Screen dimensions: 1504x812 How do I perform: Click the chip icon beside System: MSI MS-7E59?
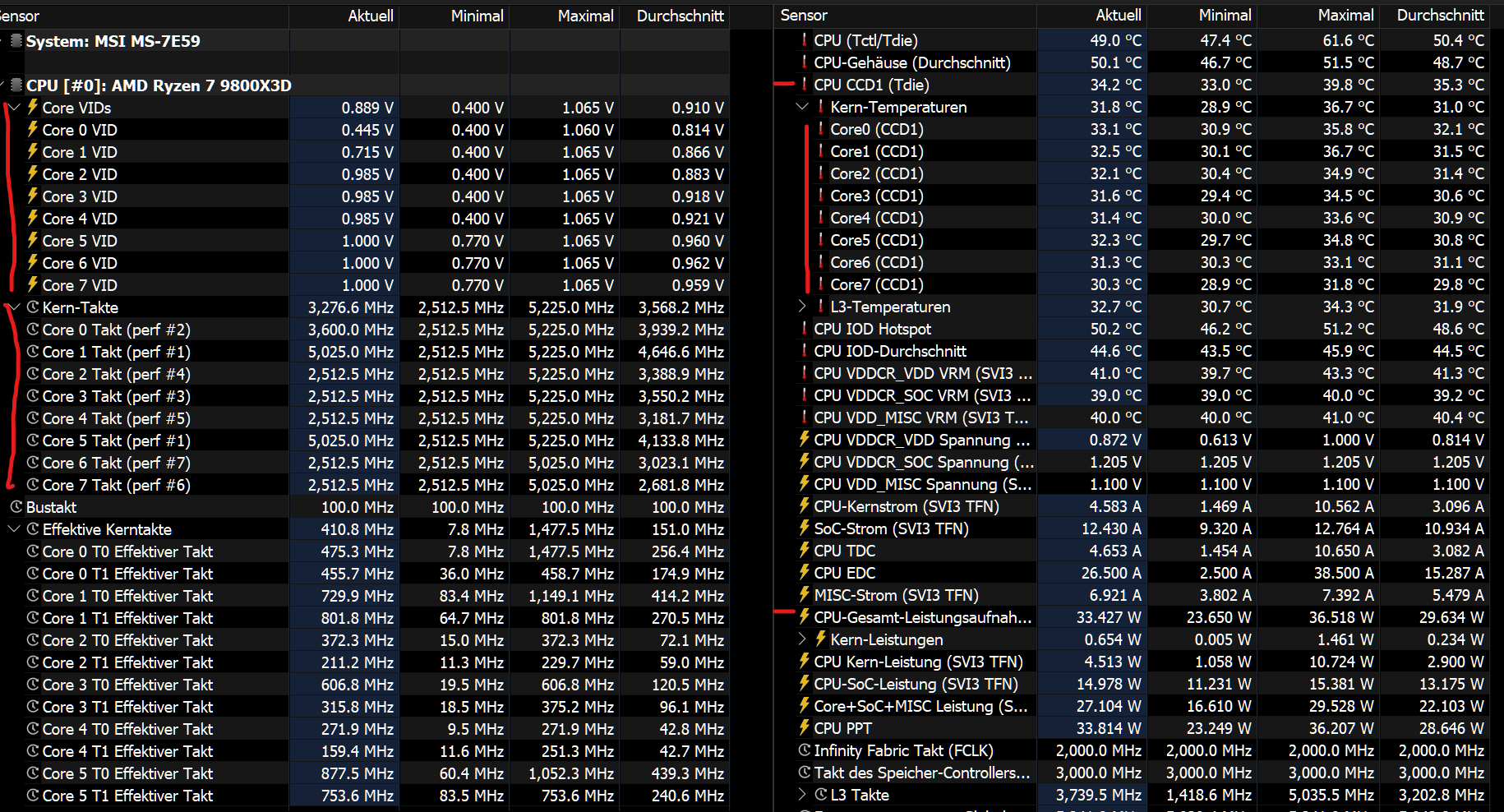coord(16,41)
